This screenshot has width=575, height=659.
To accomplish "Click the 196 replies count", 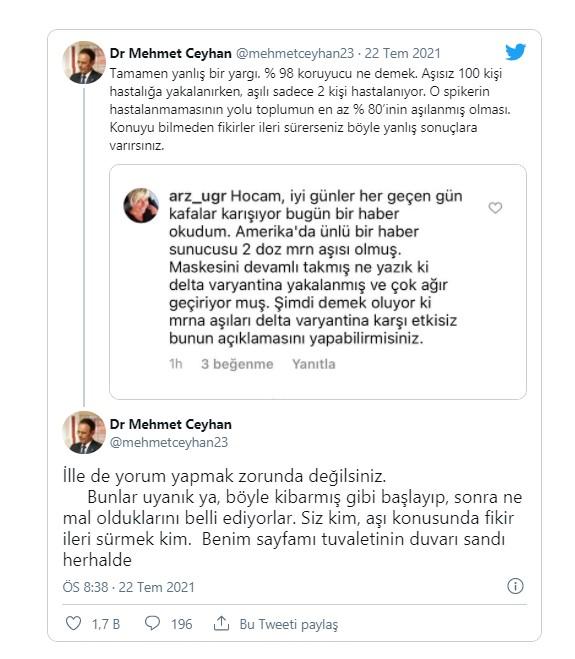I will pyautogui.click(x=181, y=624).
